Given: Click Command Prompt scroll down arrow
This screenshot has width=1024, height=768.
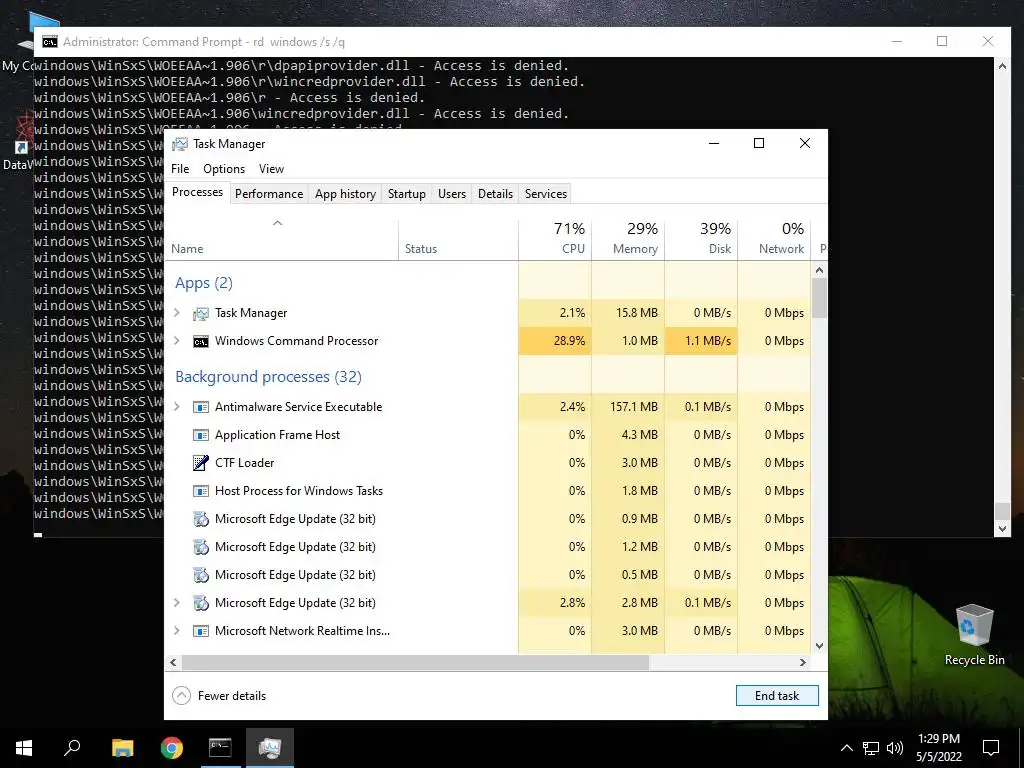Looking at the screenshot, I should tap(1002, 529).
